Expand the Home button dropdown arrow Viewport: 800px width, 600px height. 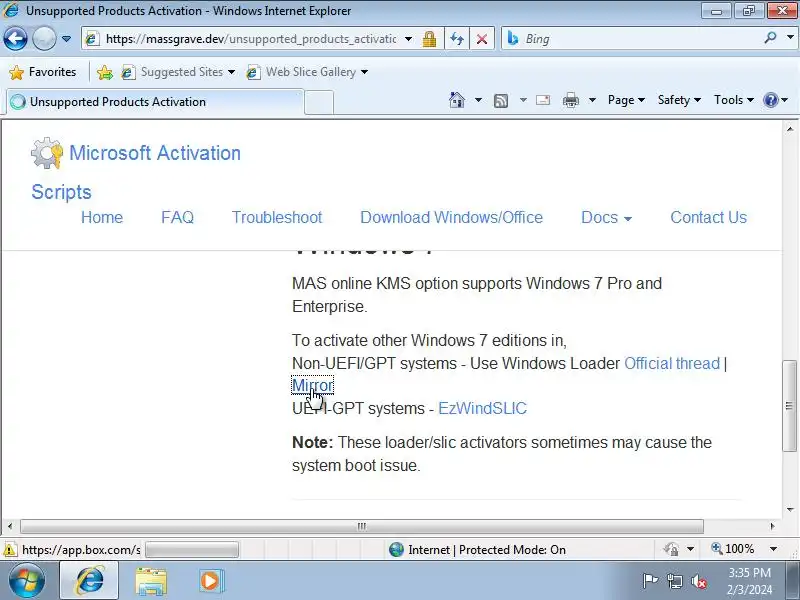[478, 100]
